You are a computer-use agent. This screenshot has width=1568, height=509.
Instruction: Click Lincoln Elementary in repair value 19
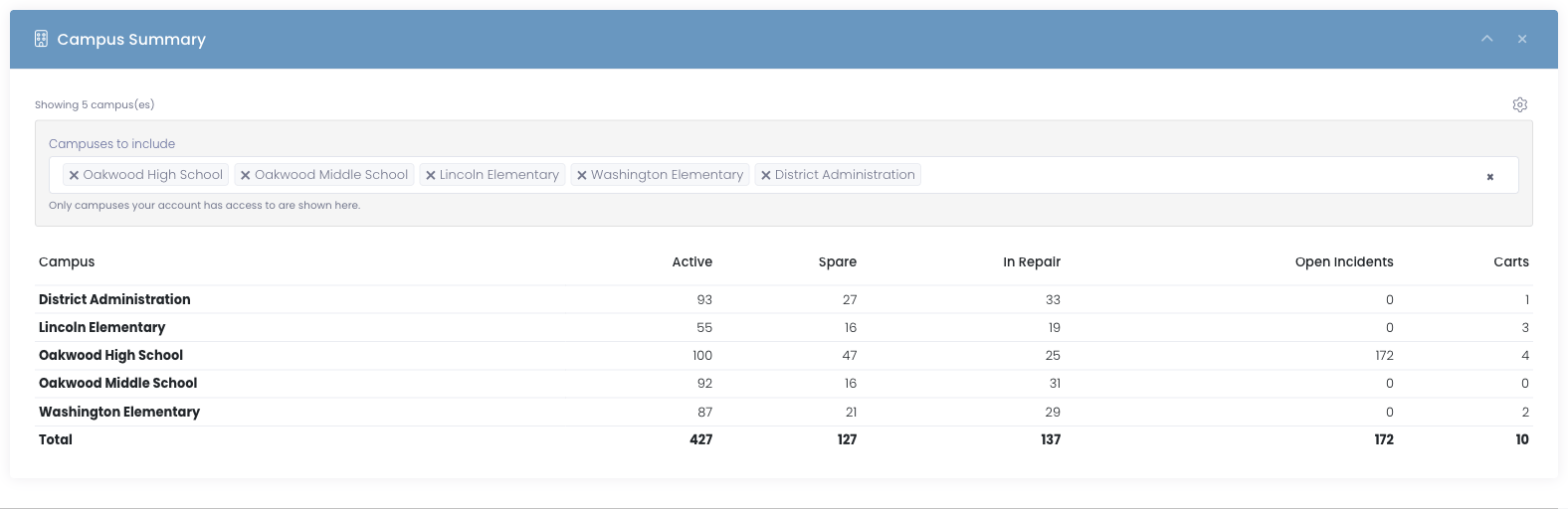tap(1054, 327)
